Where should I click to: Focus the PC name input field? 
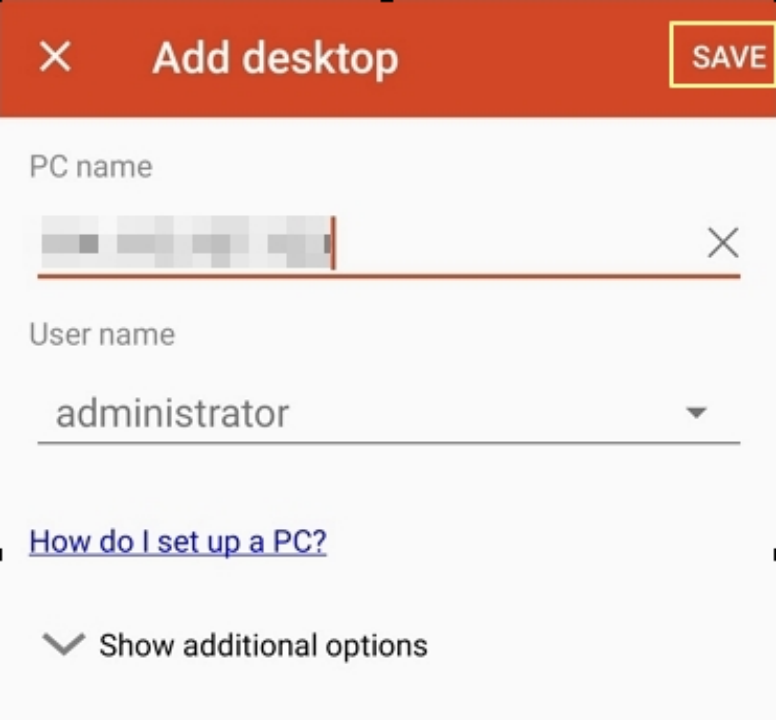click(388, 243)
